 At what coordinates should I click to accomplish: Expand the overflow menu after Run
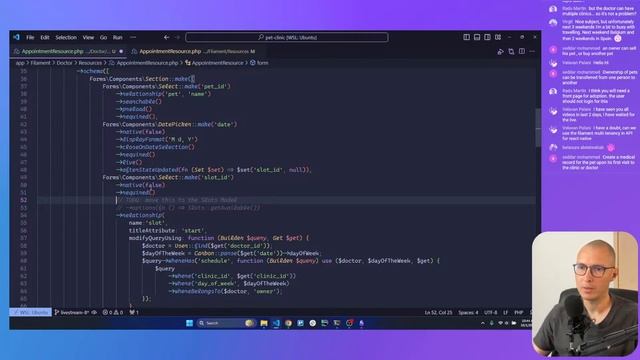pos(133,38)
